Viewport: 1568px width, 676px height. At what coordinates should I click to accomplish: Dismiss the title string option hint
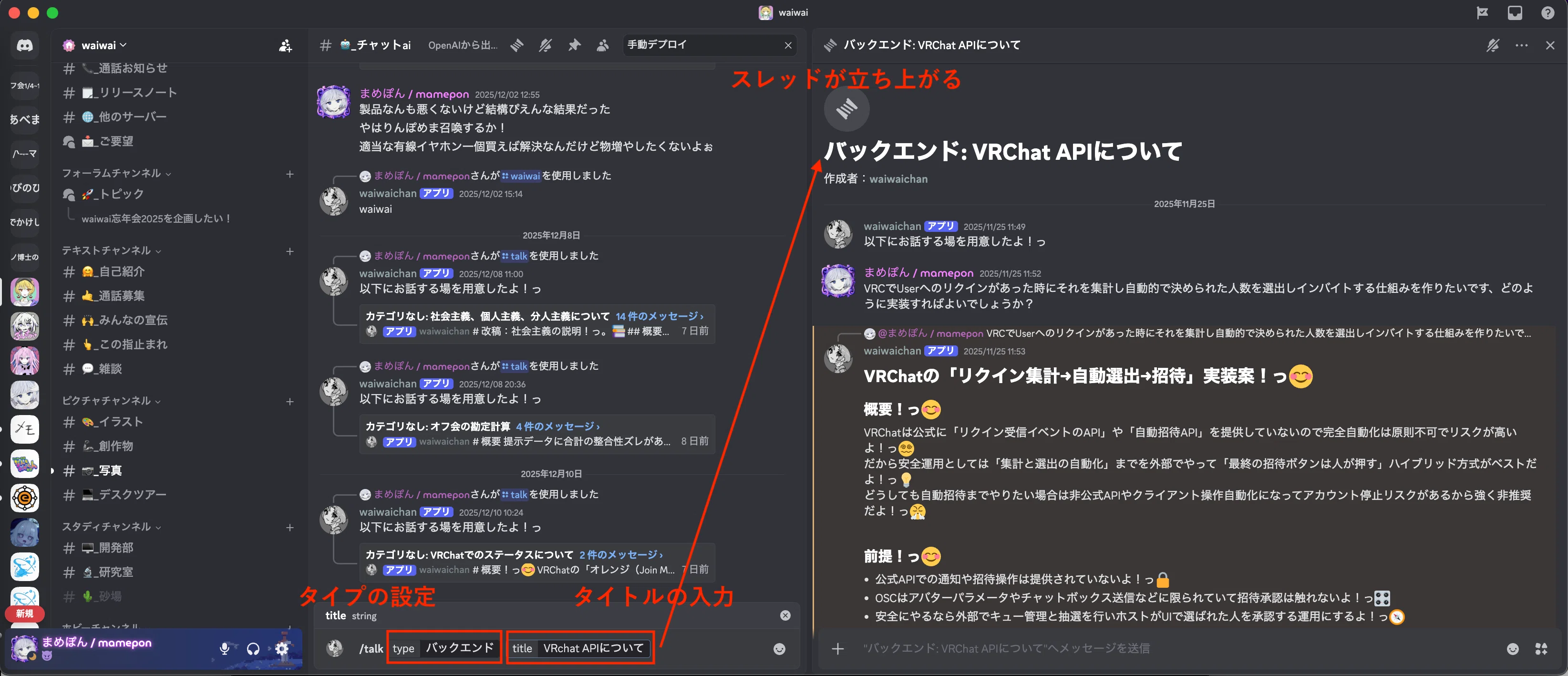(785, 616)
